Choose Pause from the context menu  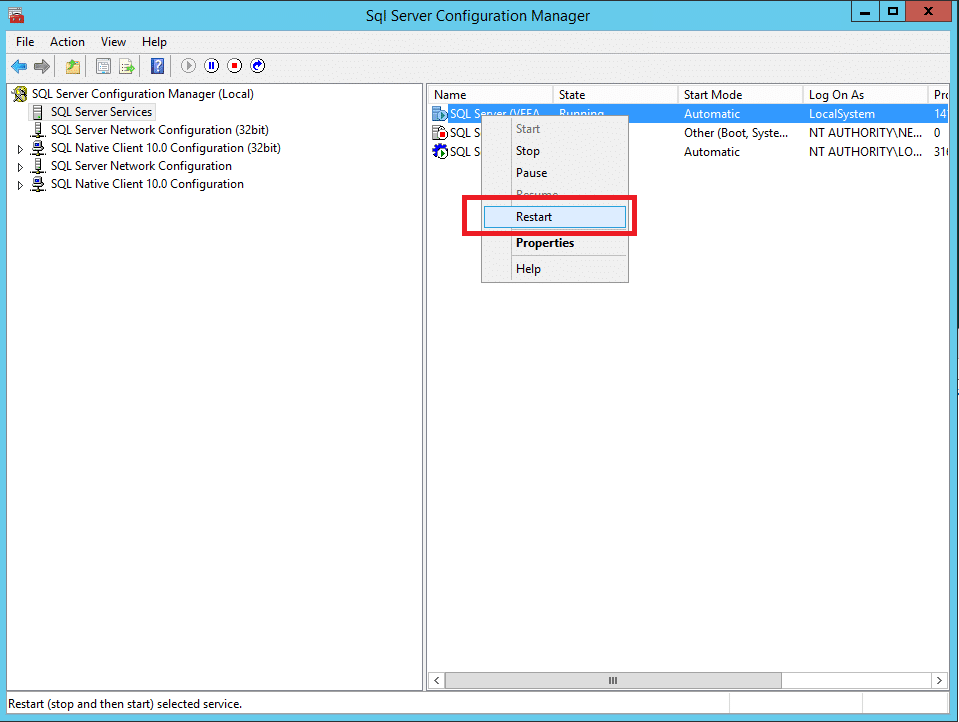(555, 173)
